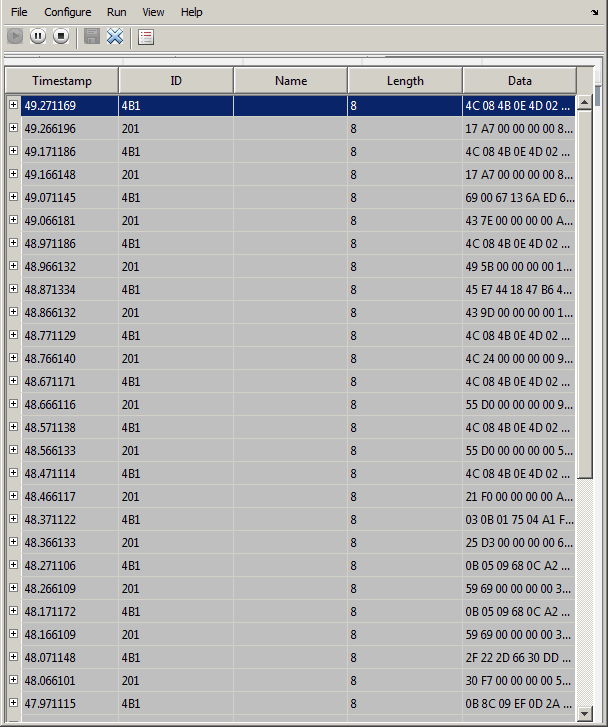Click the Save floppy disk icon
The width and height of the screenshot is (608, 727).
92,36
